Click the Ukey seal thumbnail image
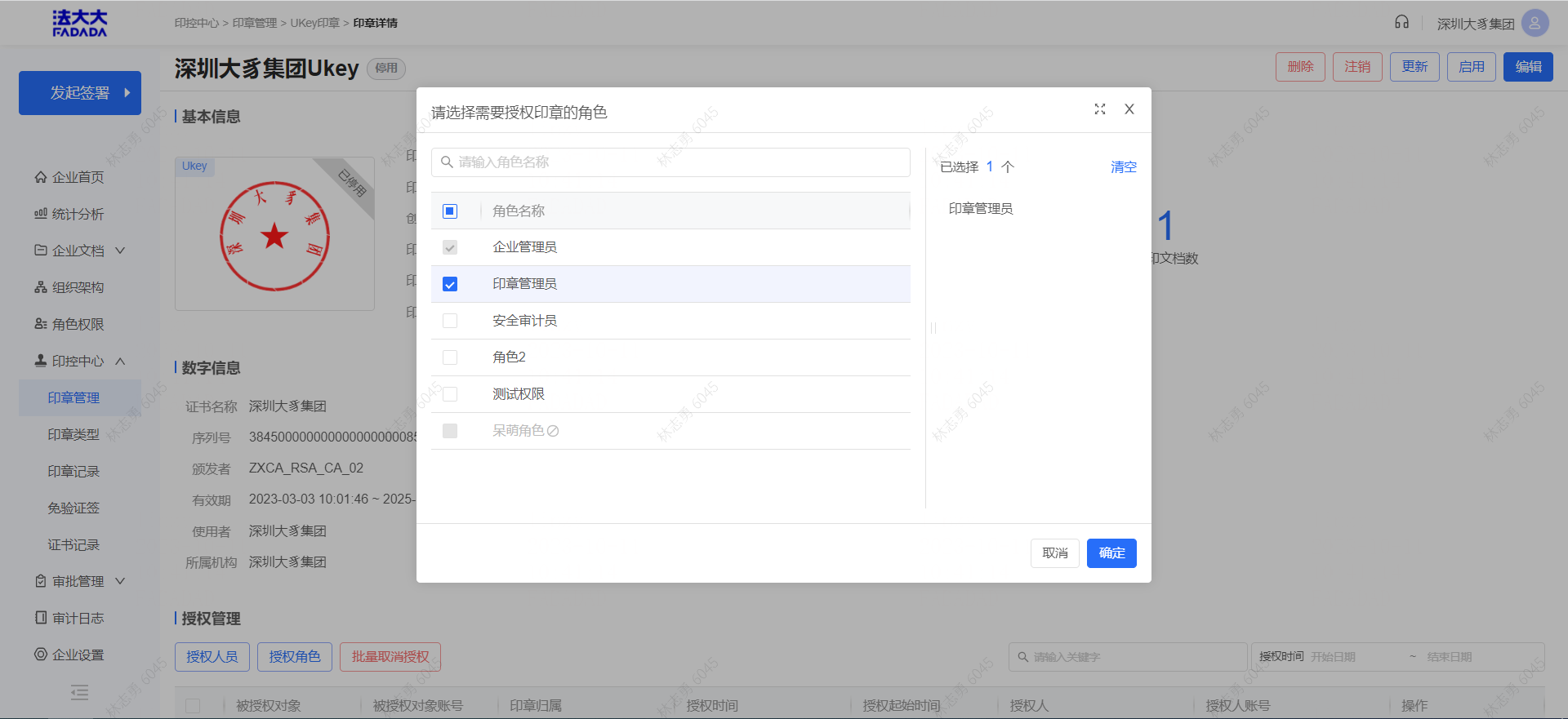Viewport: 1568px width, 719px height. click(x=274, y=234)
